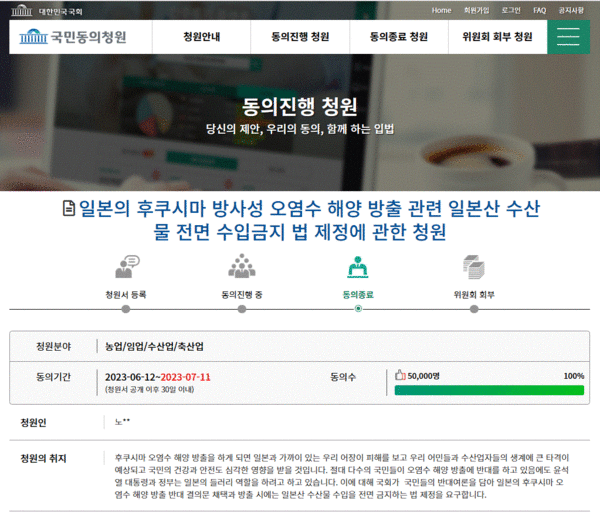The image size is (600, 519).
Task: Click the 100% progress value
Action: (574, 376)
